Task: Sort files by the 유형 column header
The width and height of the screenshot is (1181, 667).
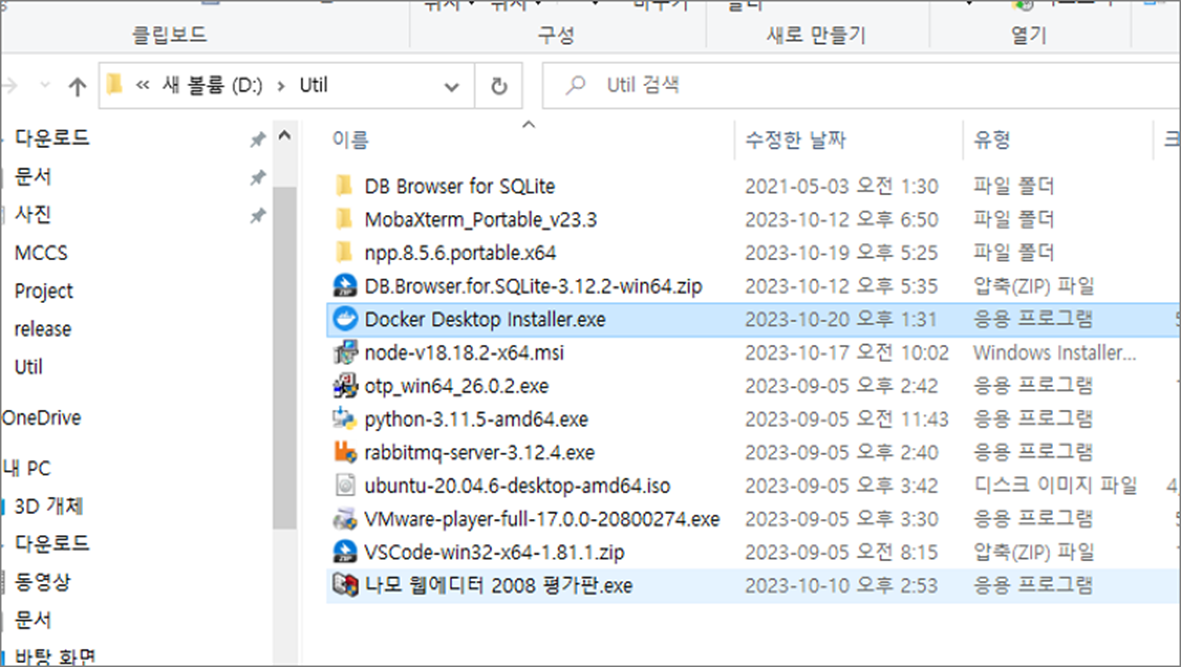Action: [x=991, y=139]
